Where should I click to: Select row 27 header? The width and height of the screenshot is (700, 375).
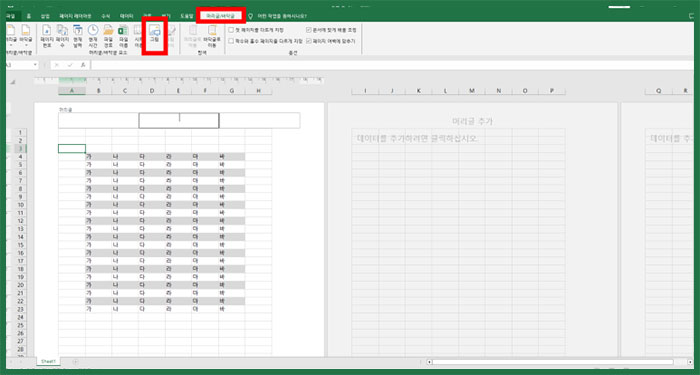pos(20,341)
